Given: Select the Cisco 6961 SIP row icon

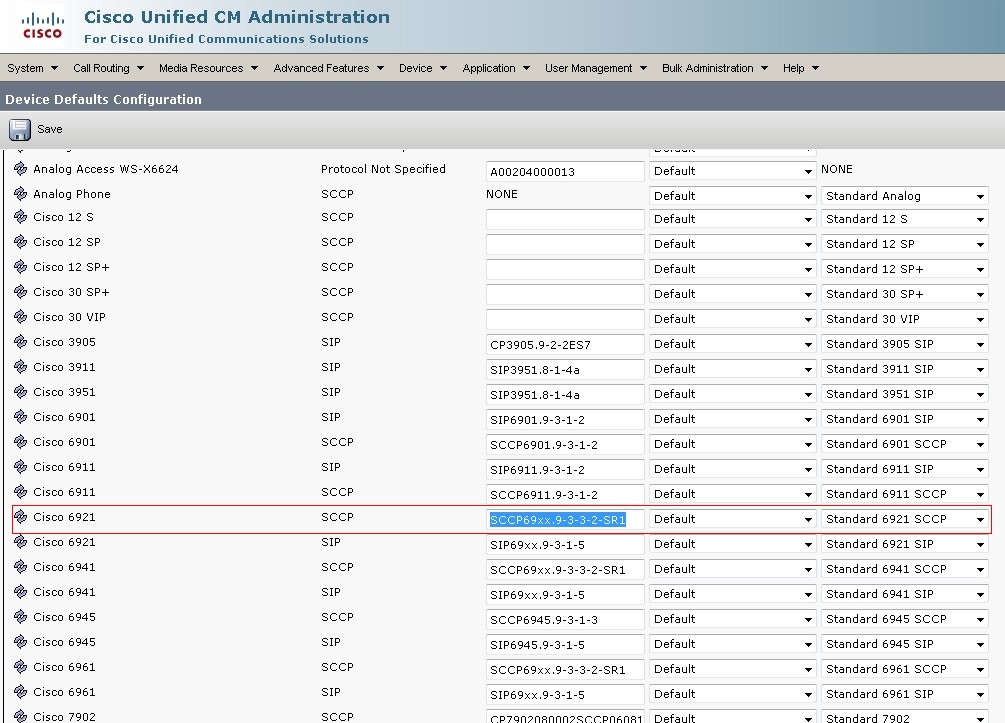Looking at the screenshot, I should (21, 692).
